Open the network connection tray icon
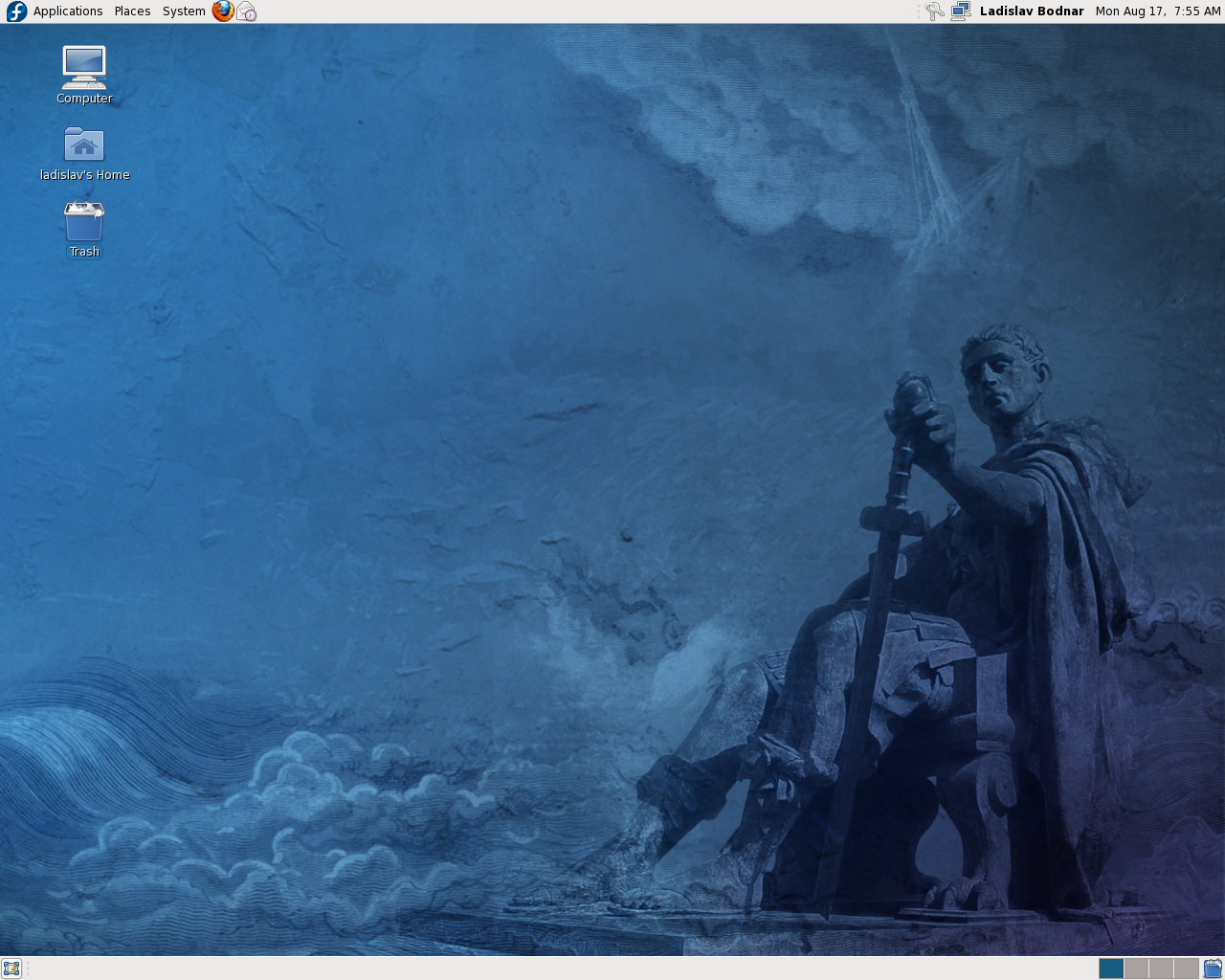Screen dimensions: 1225x980 pos(961,11)
